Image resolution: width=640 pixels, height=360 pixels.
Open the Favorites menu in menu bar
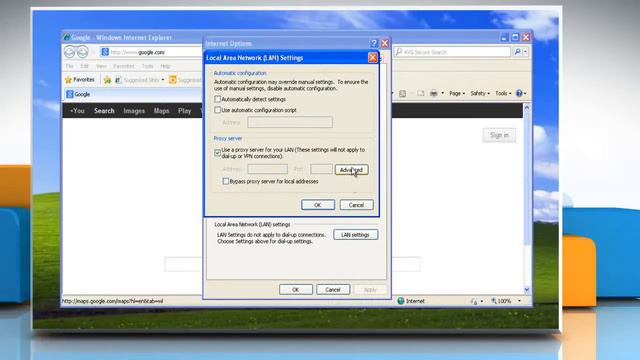coord(124,66)
